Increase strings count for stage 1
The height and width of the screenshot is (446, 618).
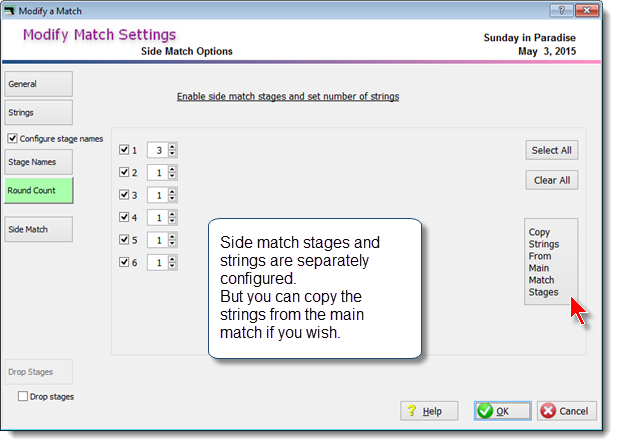click(x=172, y=147)
